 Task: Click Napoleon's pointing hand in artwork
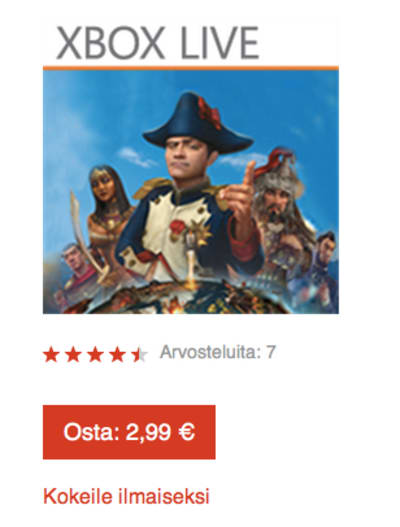coord(239,198)
